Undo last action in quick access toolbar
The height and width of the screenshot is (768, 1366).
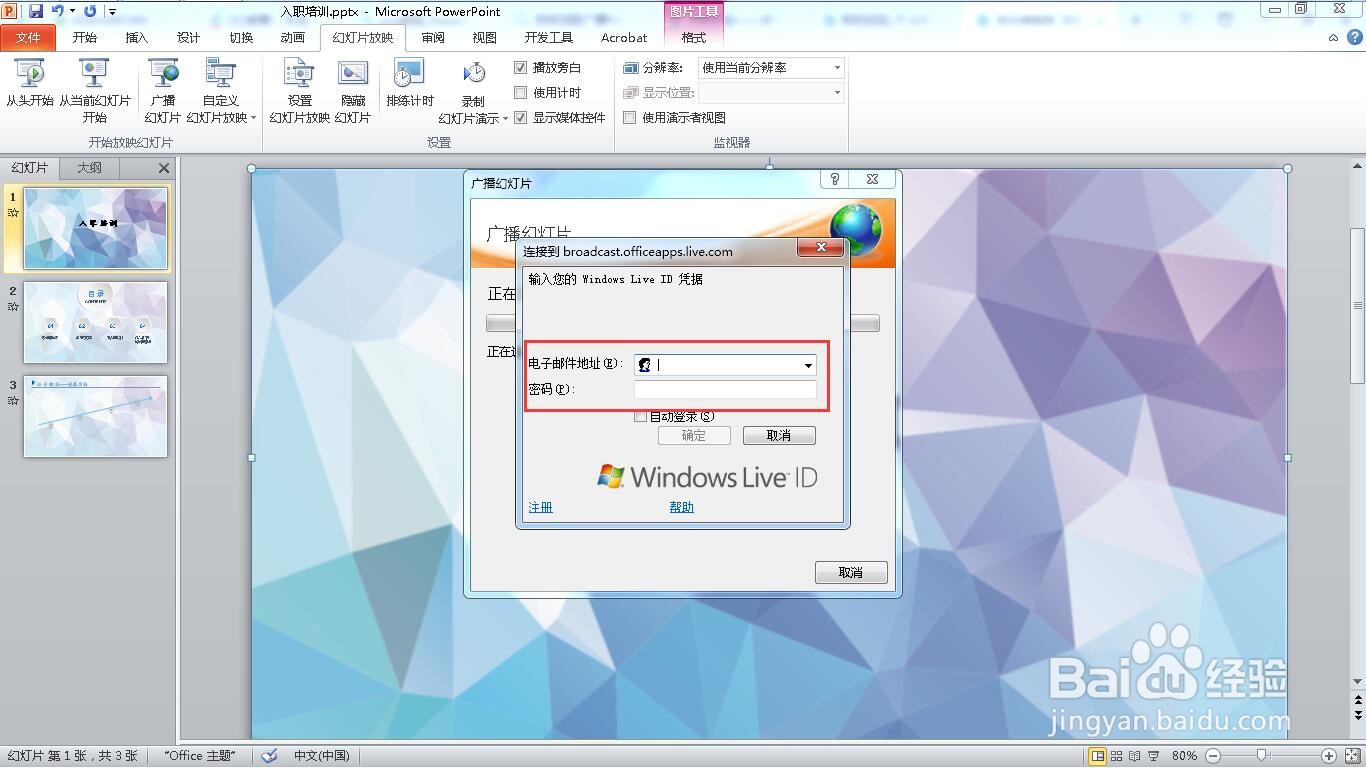[58, 11]
